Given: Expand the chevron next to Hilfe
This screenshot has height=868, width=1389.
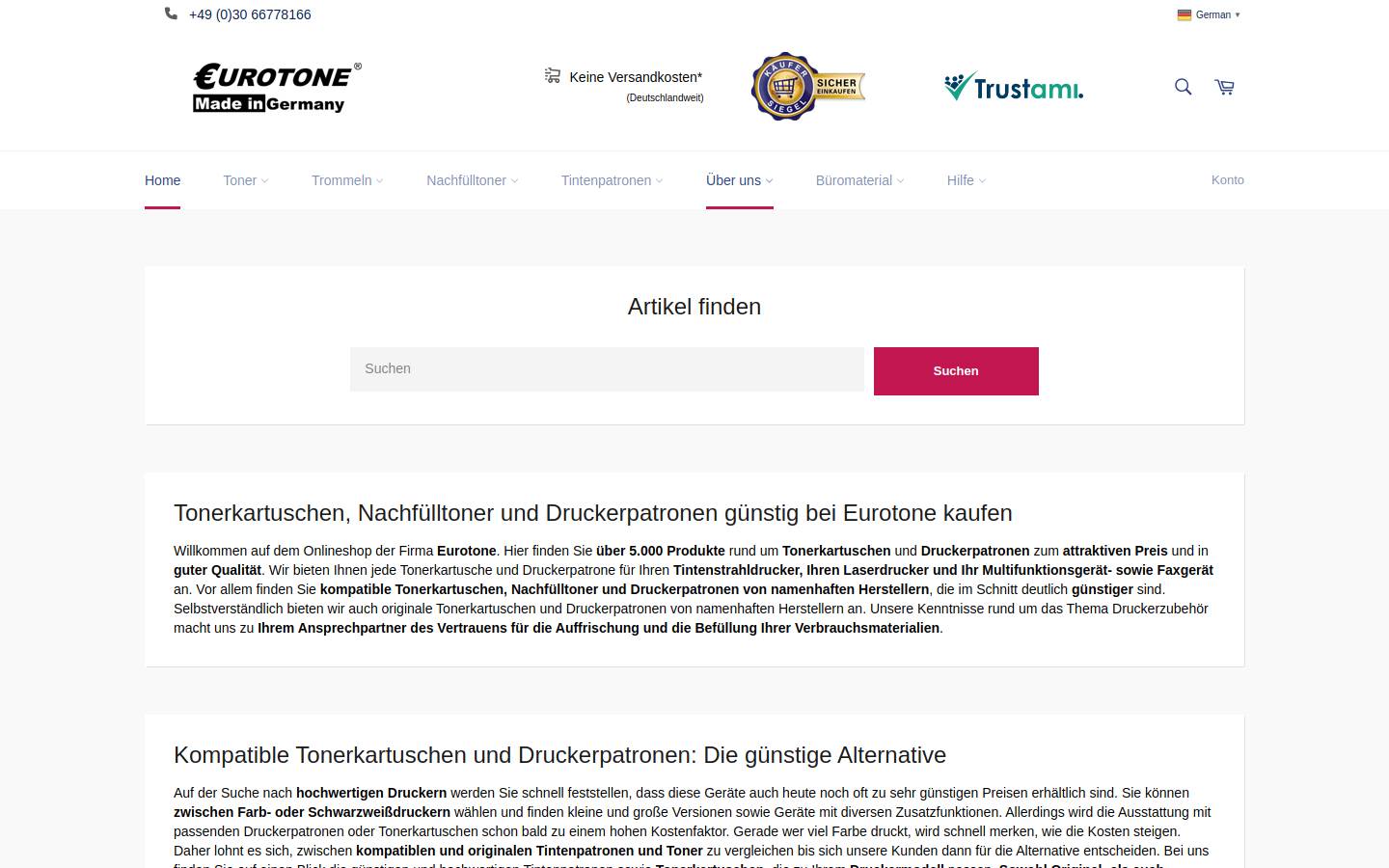Looking at the screenshot, I should tap(982, 181).
